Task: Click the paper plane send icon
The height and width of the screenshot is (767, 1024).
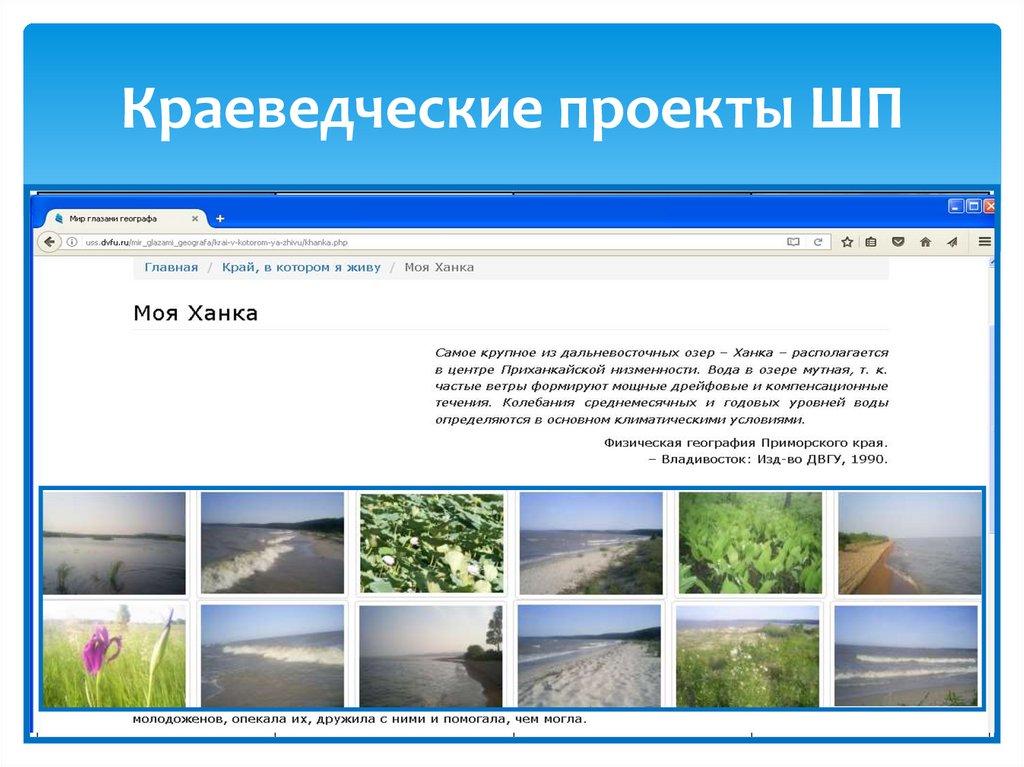Action: tap(952, 242)
